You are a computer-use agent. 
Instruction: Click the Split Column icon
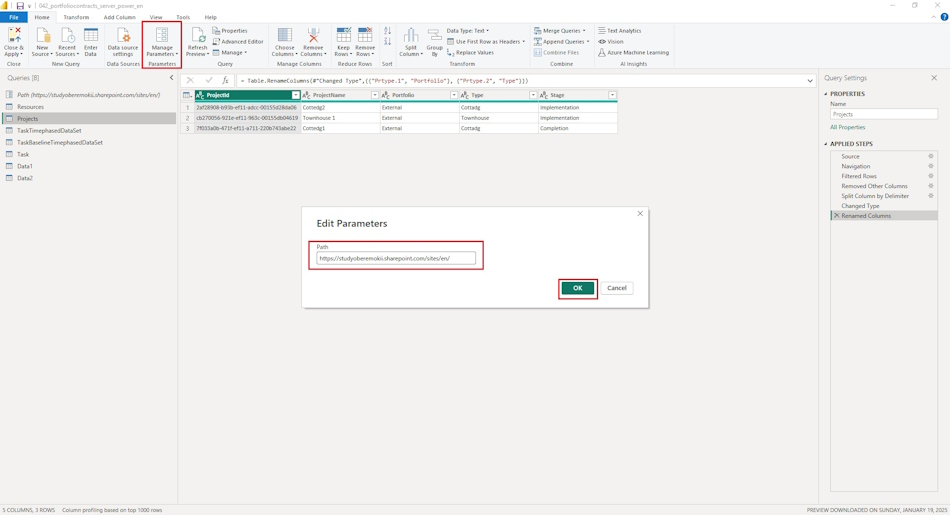point(411,36)
